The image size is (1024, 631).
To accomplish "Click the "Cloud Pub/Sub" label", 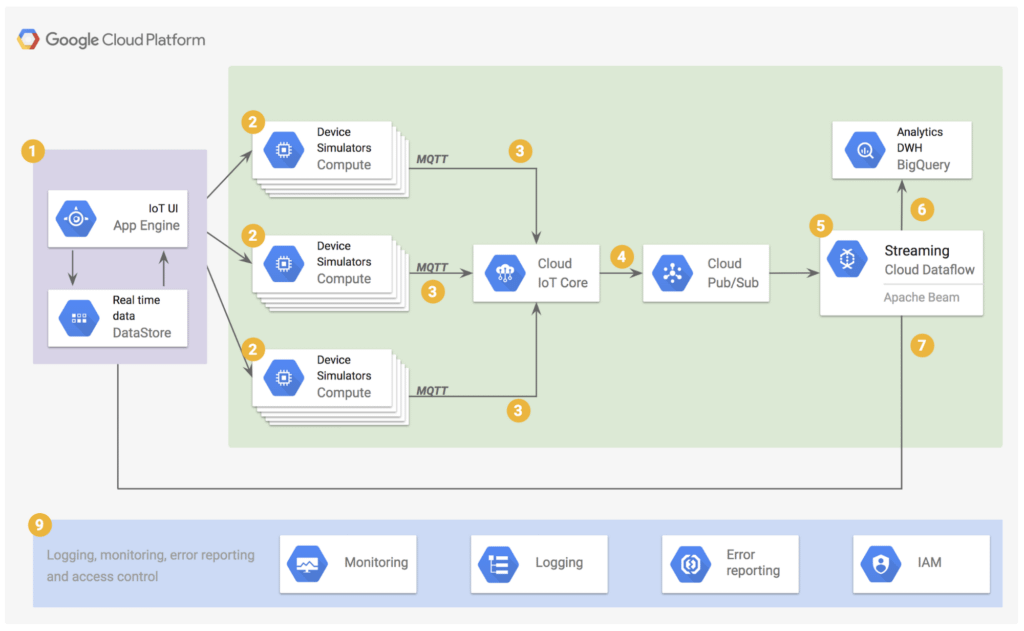I will click(x=733, y=273).
